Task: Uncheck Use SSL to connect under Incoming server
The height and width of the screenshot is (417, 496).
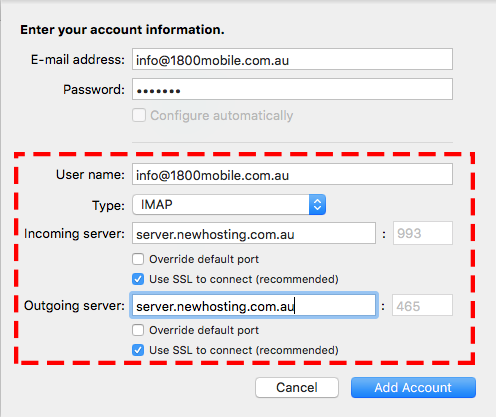Action: [x=138, y=279]
